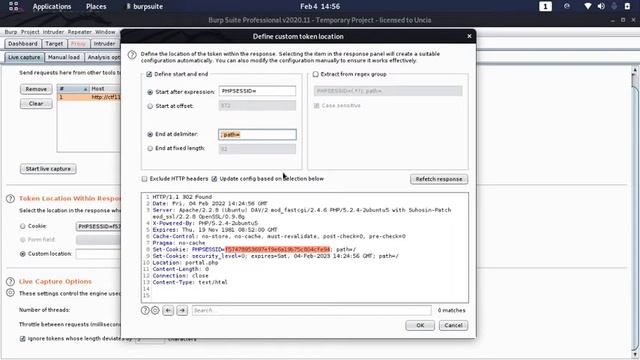The image size is (640, 360).
Task: Toggle the Case sensitive checkbox
Action: (x=316, y=106)
